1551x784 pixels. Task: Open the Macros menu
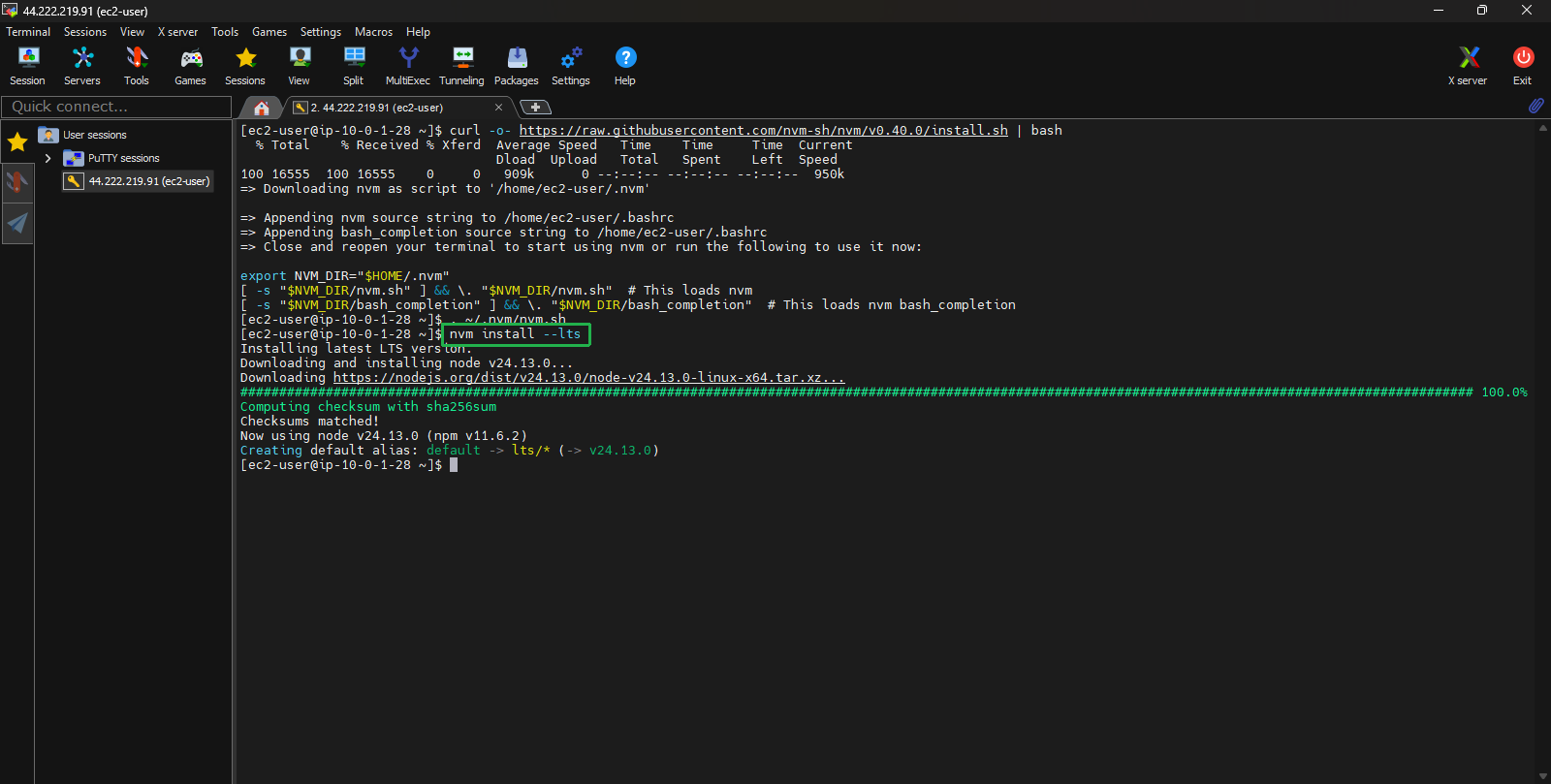tap(373, 32)
